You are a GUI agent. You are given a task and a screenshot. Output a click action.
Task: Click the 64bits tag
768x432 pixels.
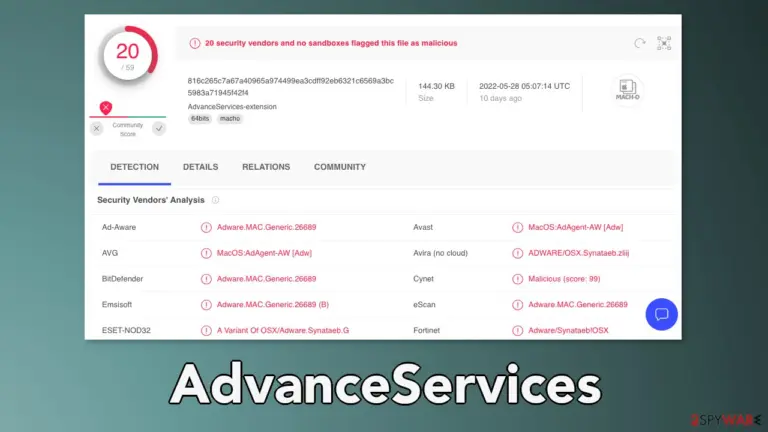(x=200, y=119)
